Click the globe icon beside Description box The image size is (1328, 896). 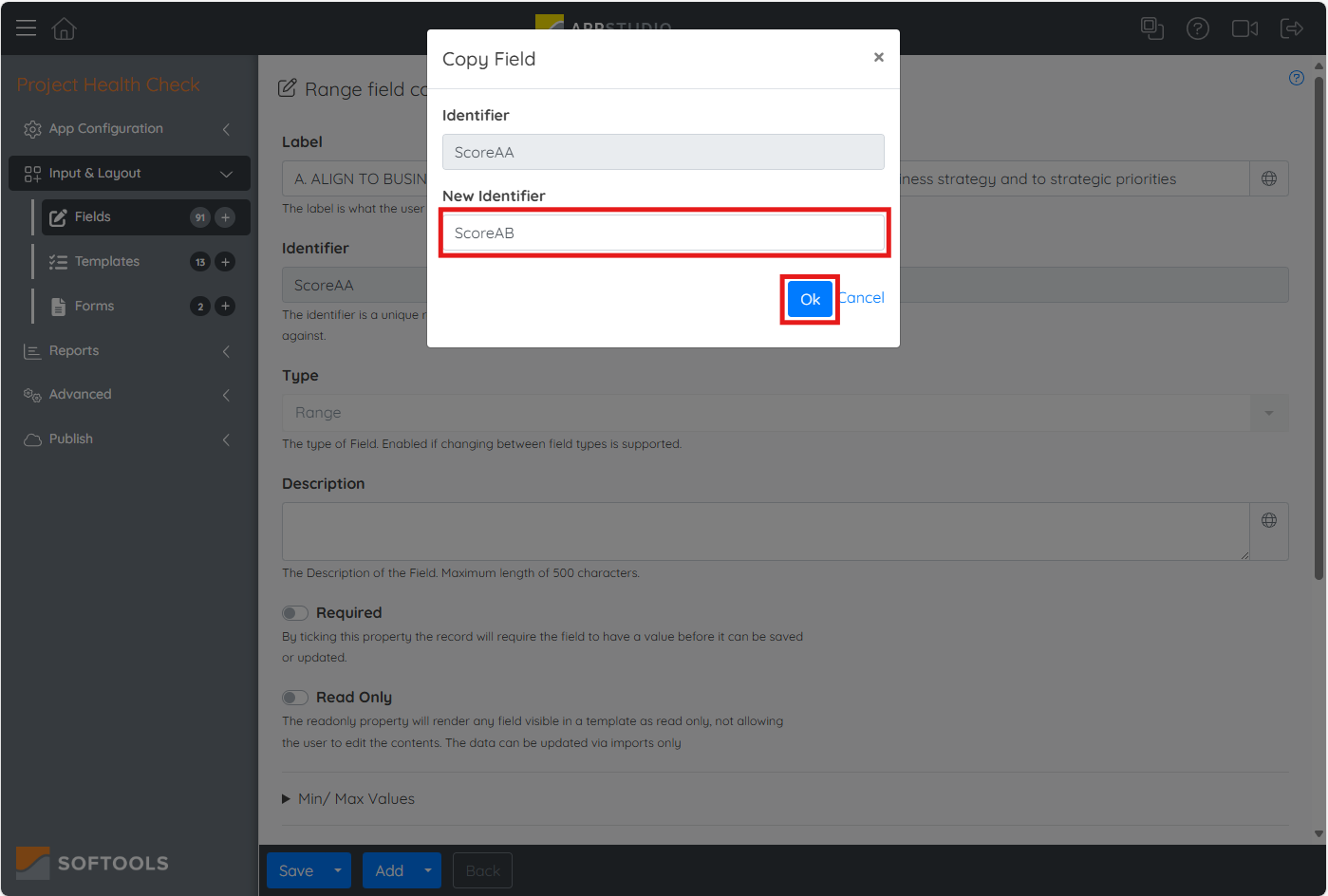coord(1269,520)
